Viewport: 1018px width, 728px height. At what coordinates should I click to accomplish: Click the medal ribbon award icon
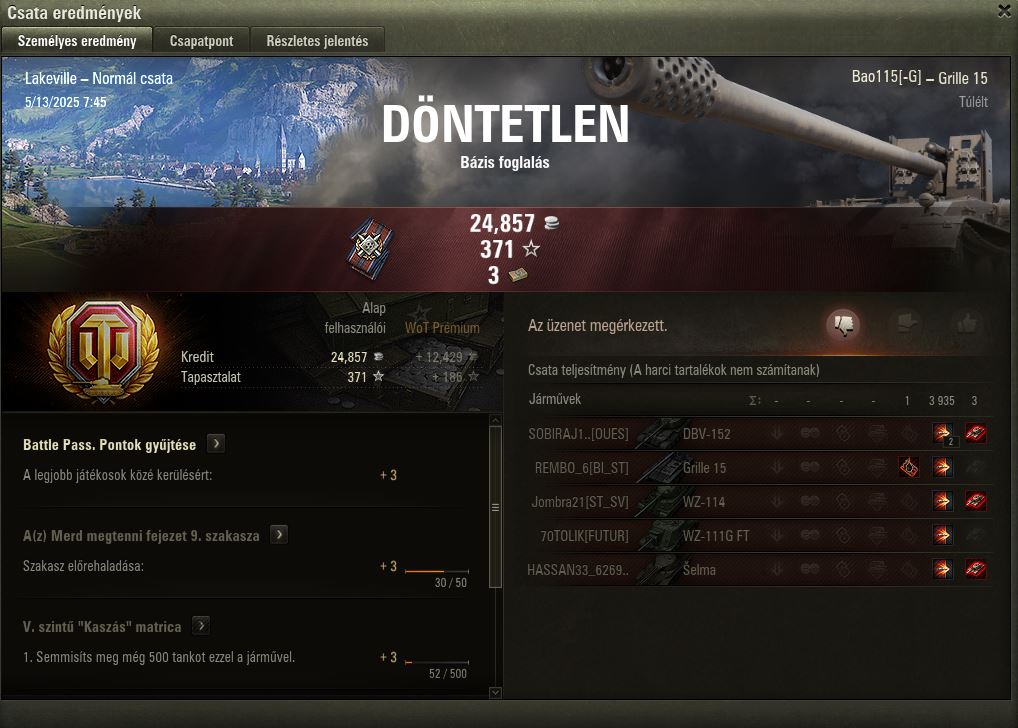369,249
